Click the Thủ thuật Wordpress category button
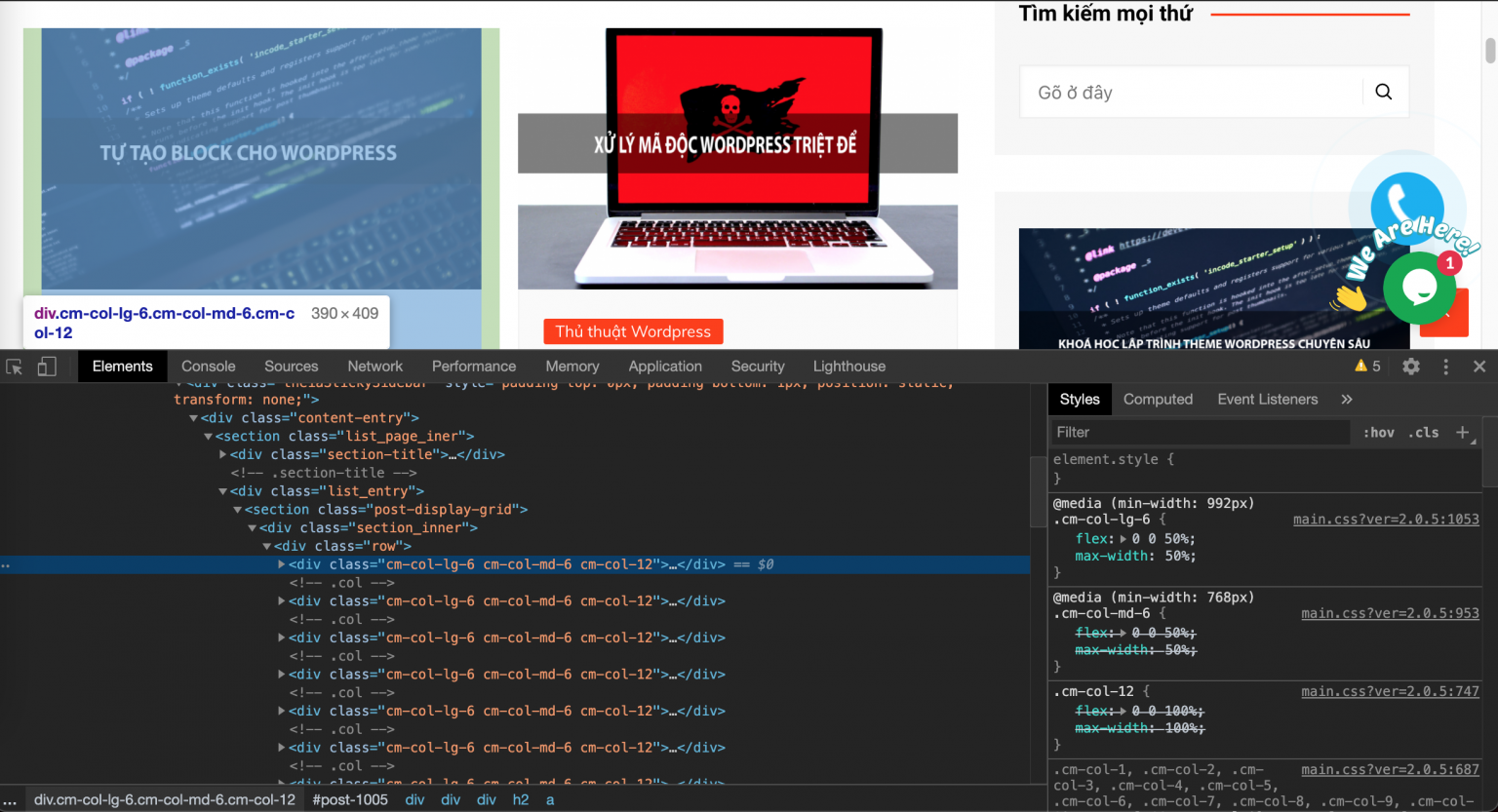1498x812 pixels. 633,331
